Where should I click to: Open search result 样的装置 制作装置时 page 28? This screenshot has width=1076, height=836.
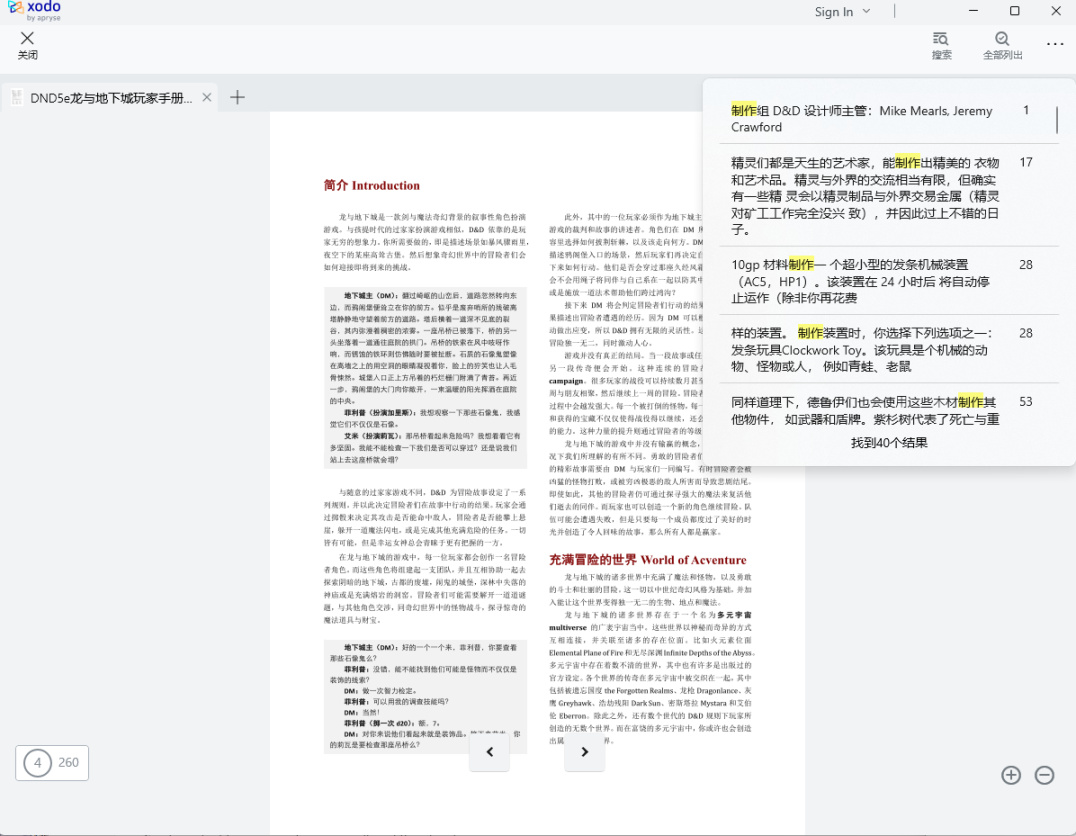pos(888,349)
